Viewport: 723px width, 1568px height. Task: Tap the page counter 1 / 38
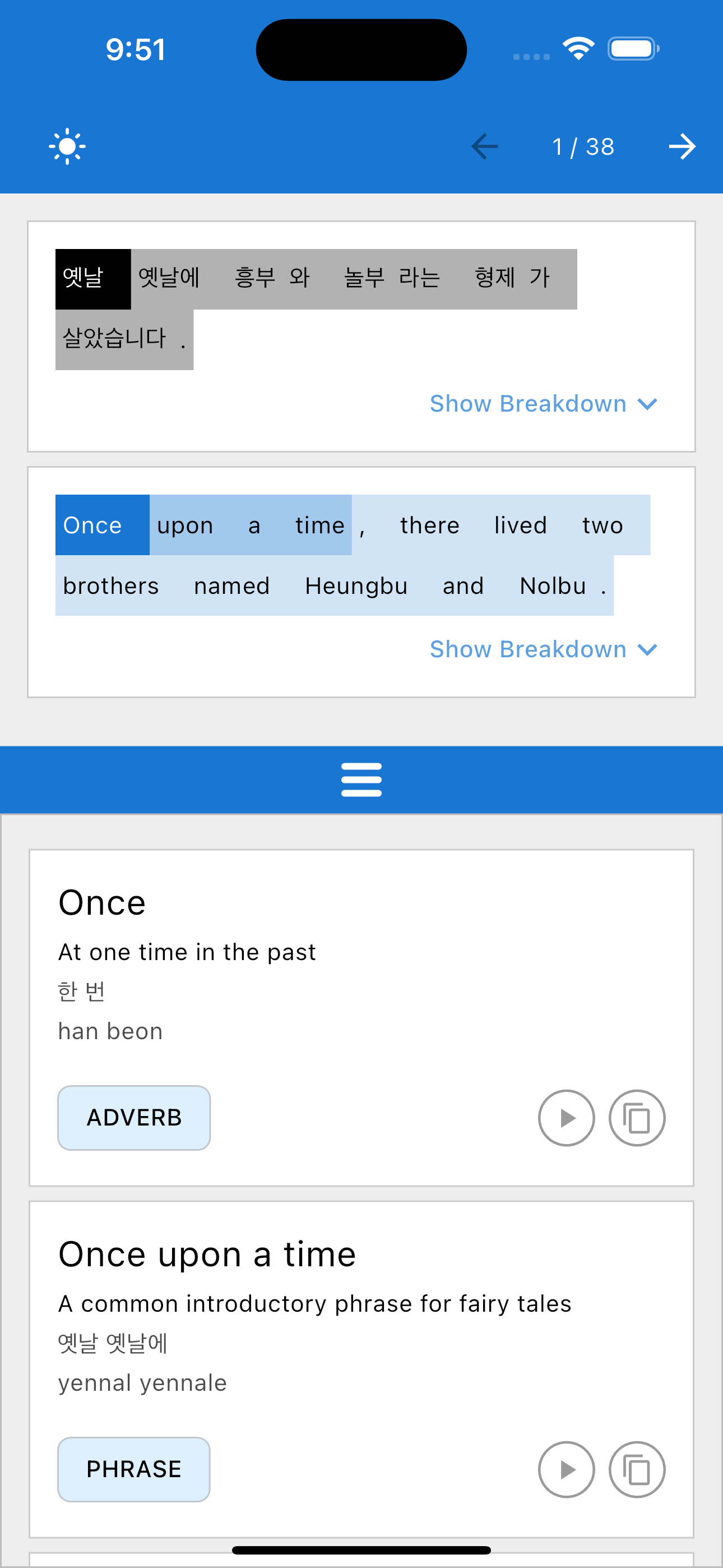(x=583, y=147)
